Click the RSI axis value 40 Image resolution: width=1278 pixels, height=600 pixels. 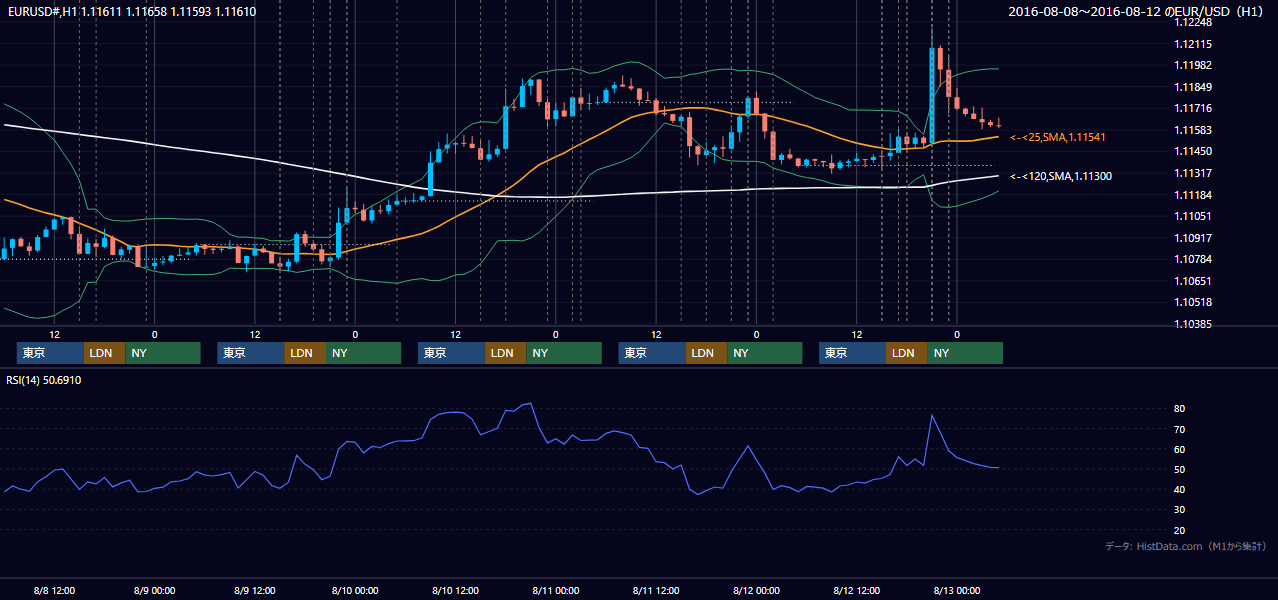coord(1180,489)
